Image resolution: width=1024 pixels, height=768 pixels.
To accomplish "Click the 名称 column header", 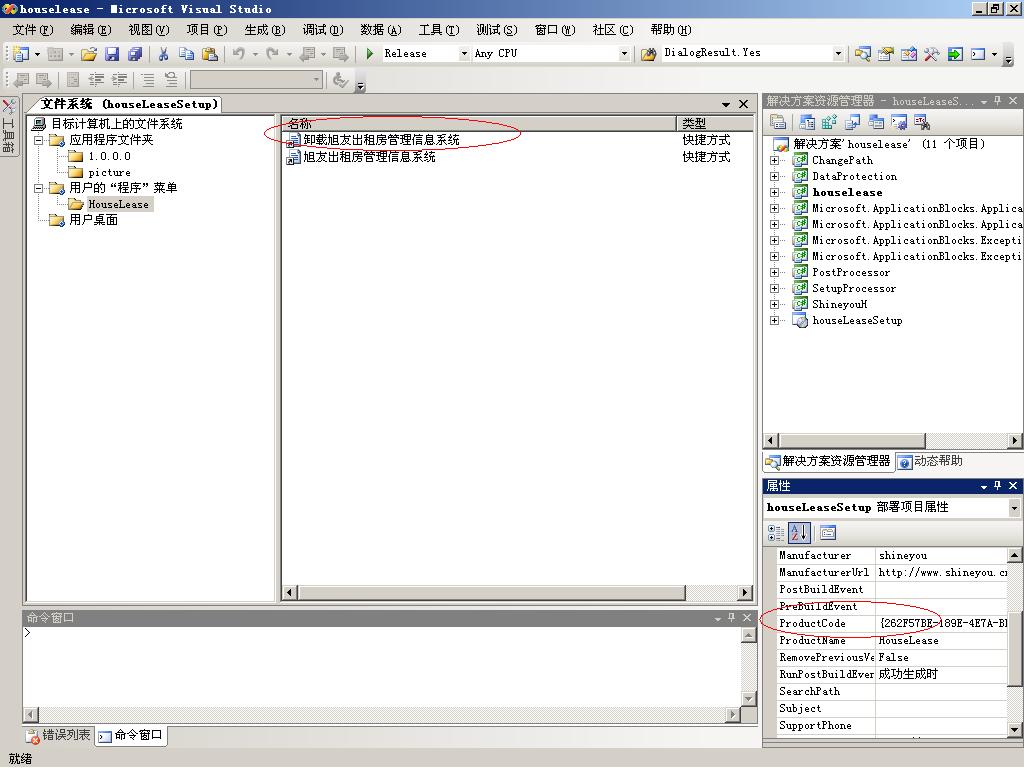I will 480,123.
